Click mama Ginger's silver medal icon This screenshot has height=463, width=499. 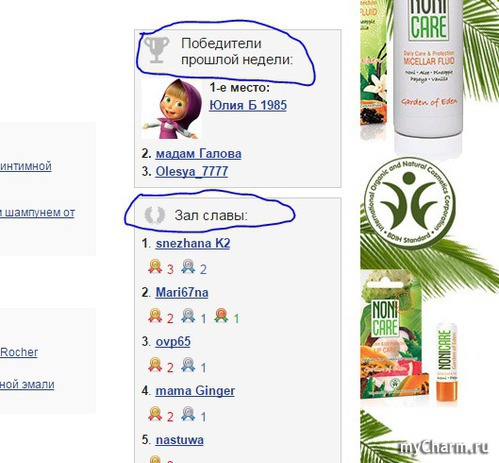tap(188, 414)
